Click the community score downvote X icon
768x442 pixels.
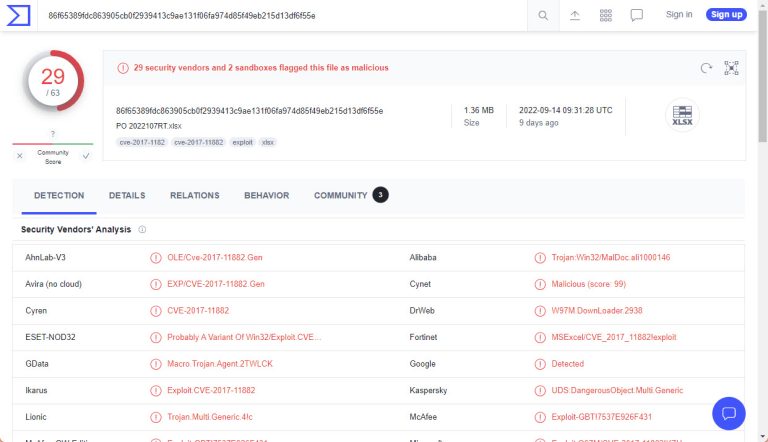pyautogui.click(x=20, y=156)
